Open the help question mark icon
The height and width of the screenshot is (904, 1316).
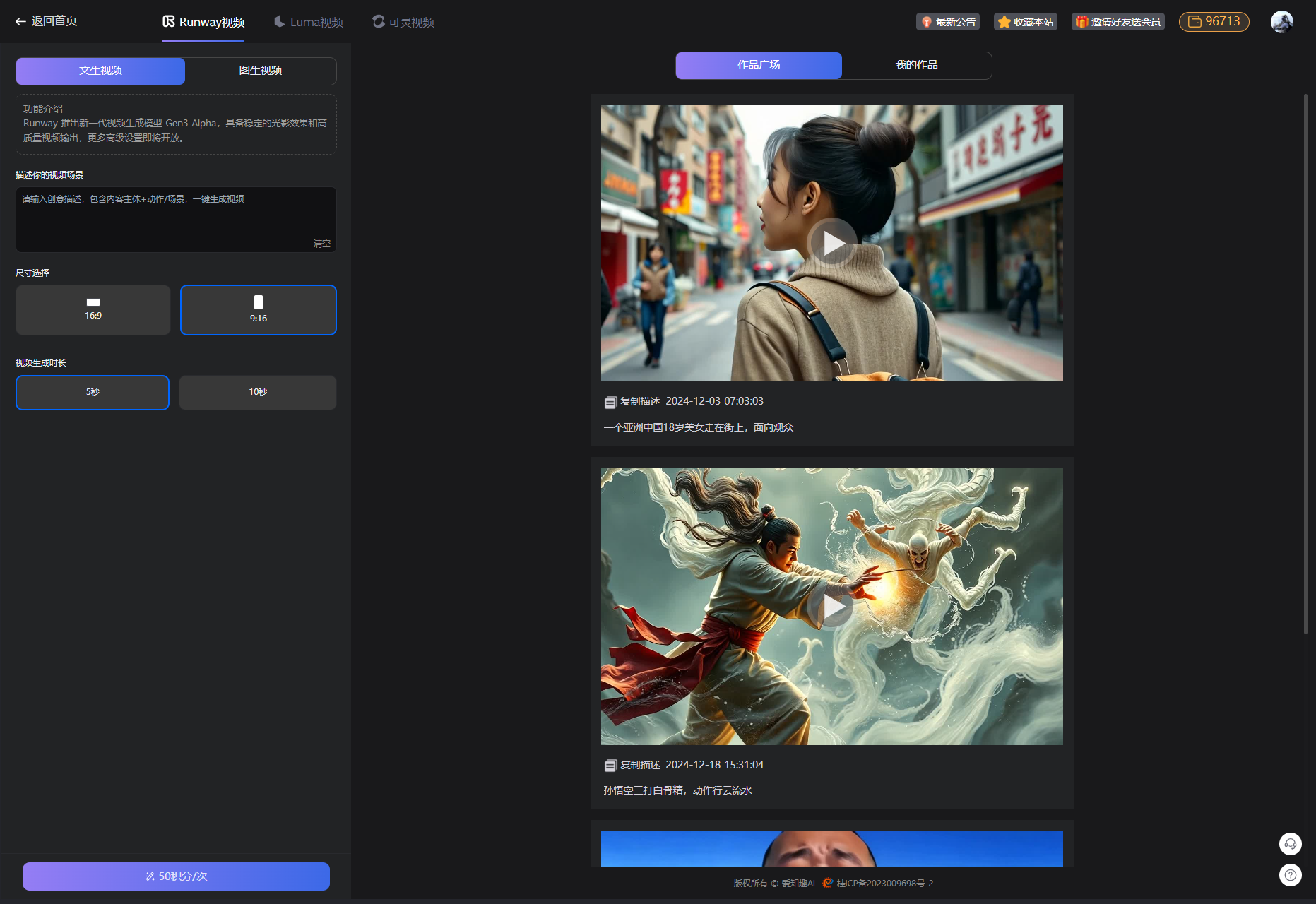[1291, 875]
